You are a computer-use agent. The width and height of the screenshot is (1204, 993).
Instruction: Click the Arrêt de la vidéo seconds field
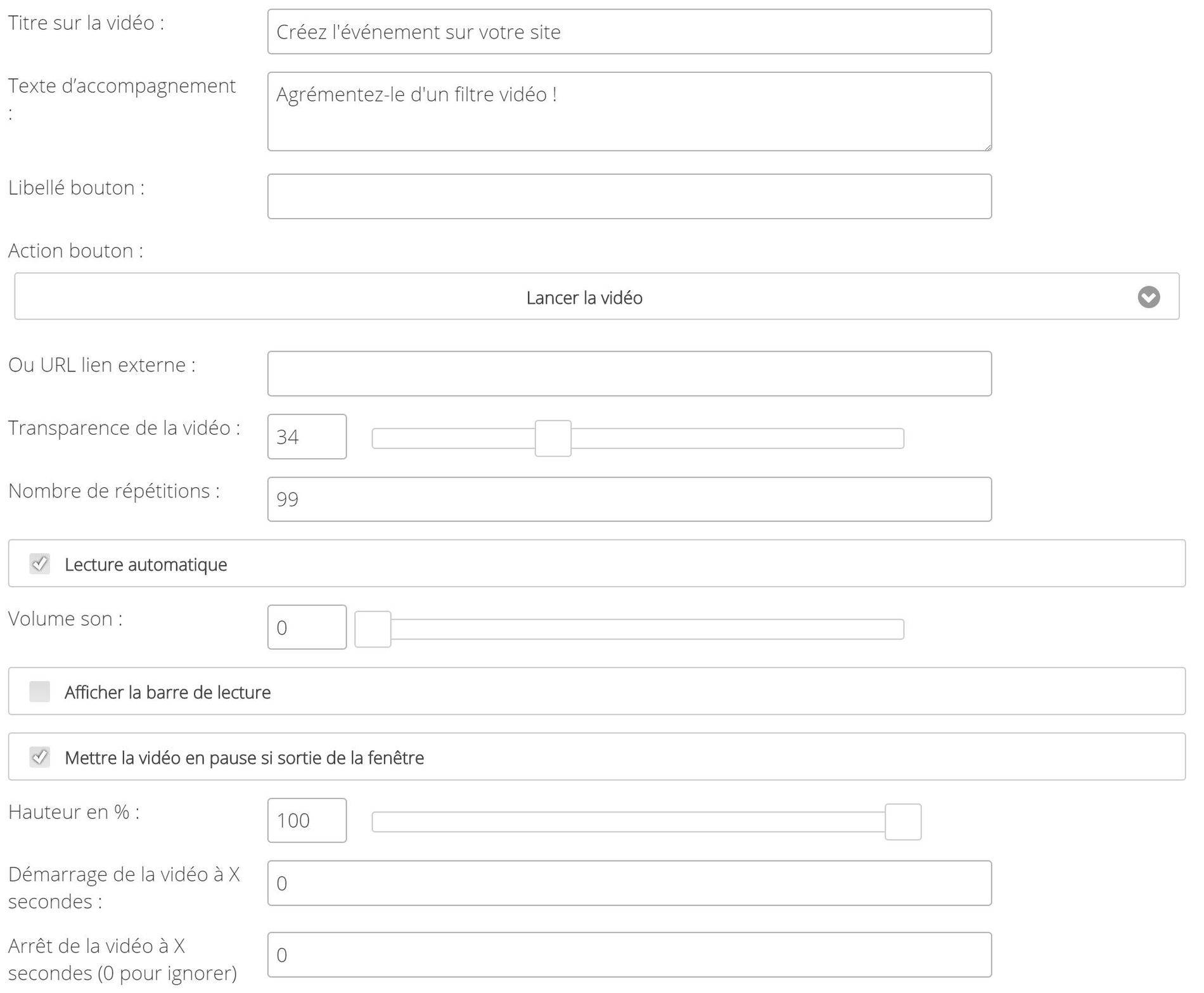pyautogui.click(x=629, y=955)
